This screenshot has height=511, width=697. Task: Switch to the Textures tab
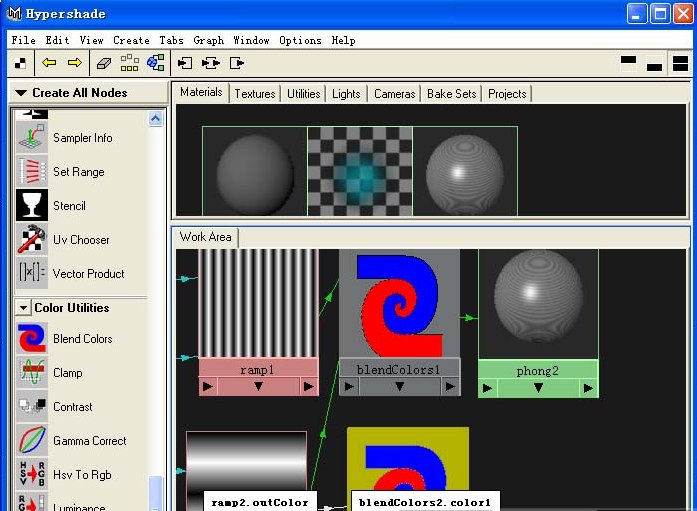pyautogui.click(x=254, y=94)
